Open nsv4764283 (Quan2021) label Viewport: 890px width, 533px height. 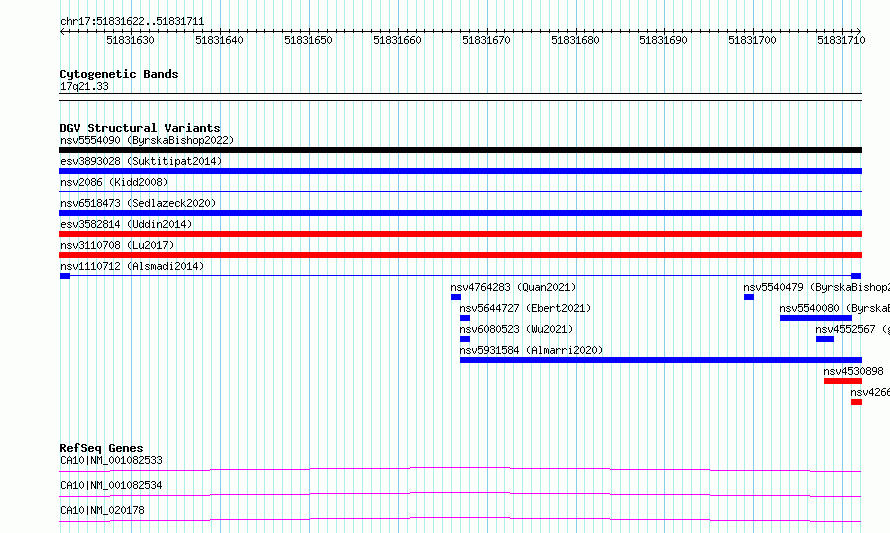513,287
